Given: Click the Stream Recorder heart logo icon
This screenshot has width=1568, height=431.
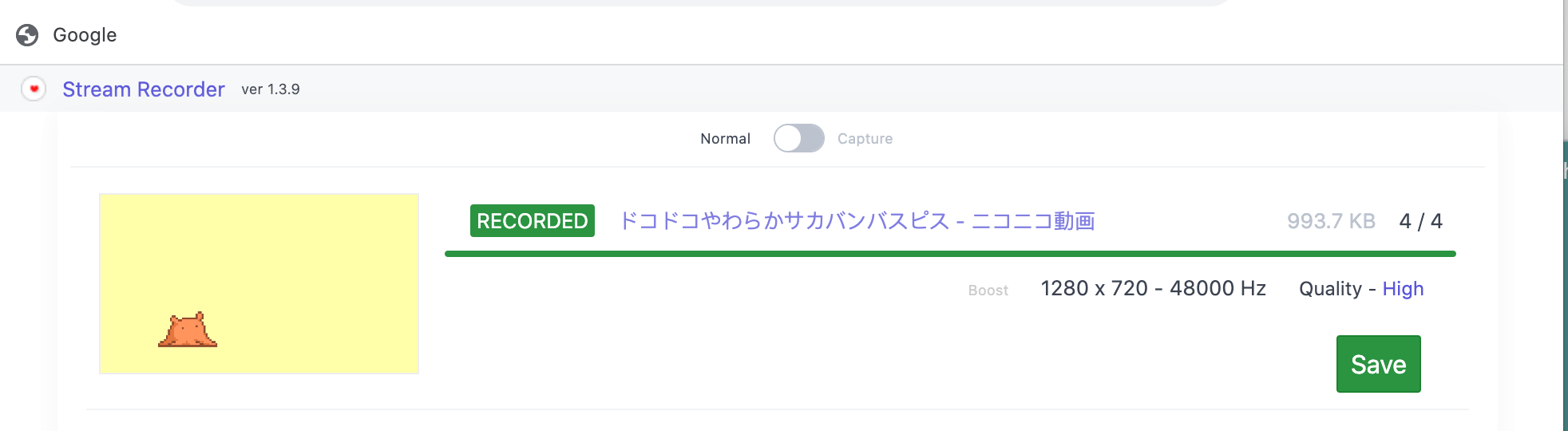Looking at the screenshot, I should coord(34,89).
